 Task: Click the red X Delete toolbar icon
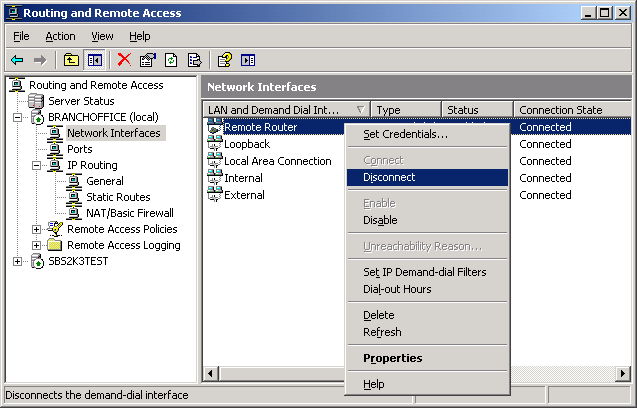pyautogui.click(x=124, y=60)
